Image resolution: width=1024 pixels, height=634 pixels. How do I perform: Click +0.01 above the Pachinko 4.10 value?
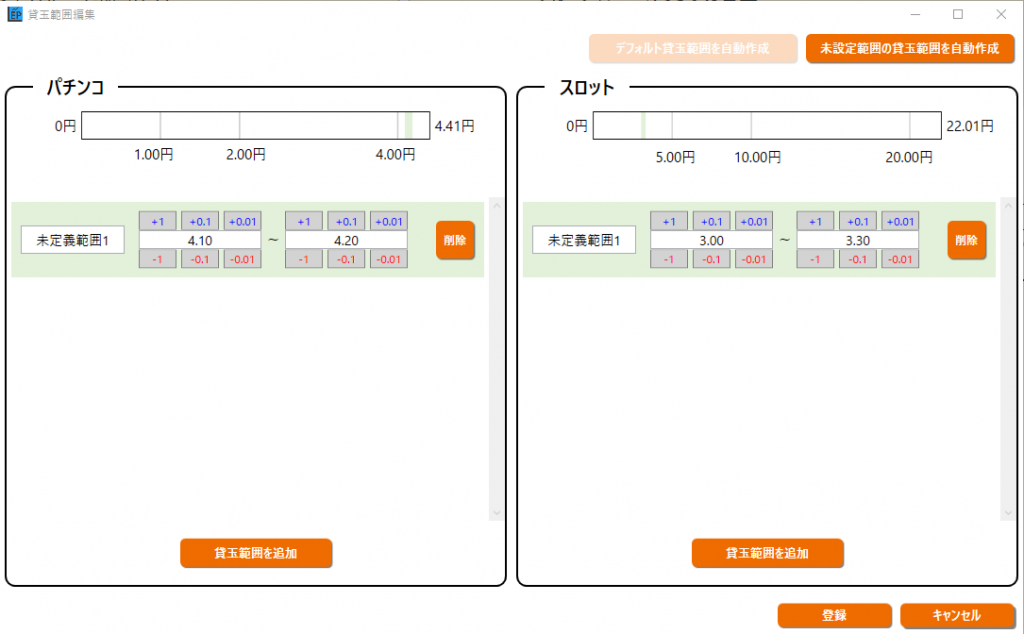coord(242,221)
